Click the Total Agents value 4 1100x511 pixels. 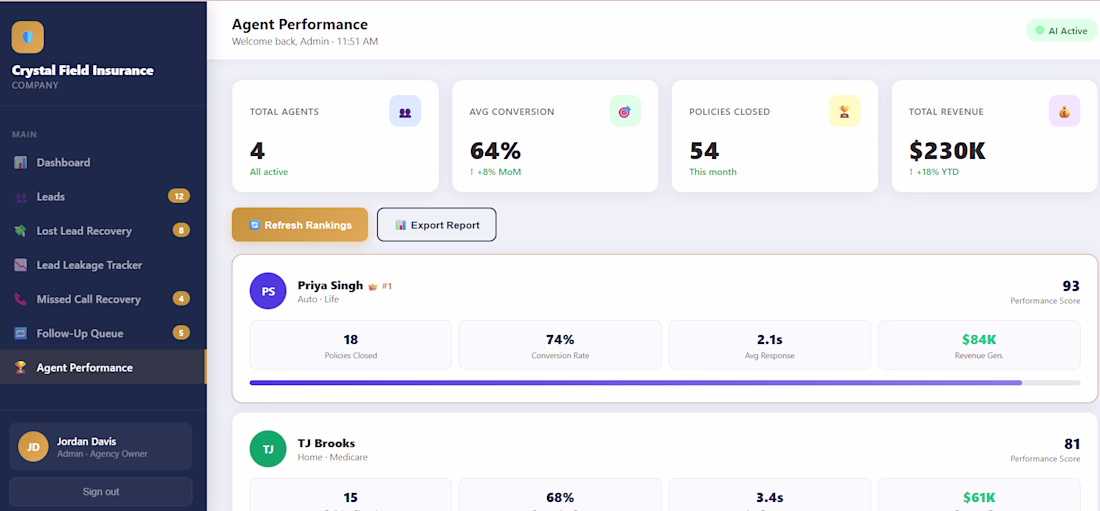point(257,151)
